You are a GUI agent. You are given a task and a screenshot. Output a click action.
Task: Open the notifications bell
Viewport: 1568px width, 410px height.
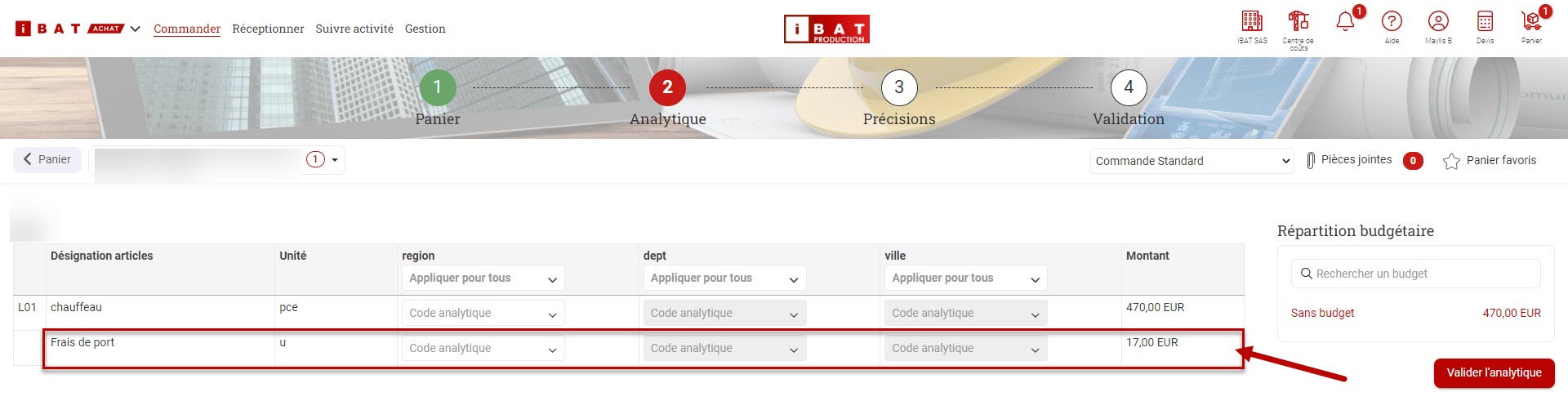1345,22
